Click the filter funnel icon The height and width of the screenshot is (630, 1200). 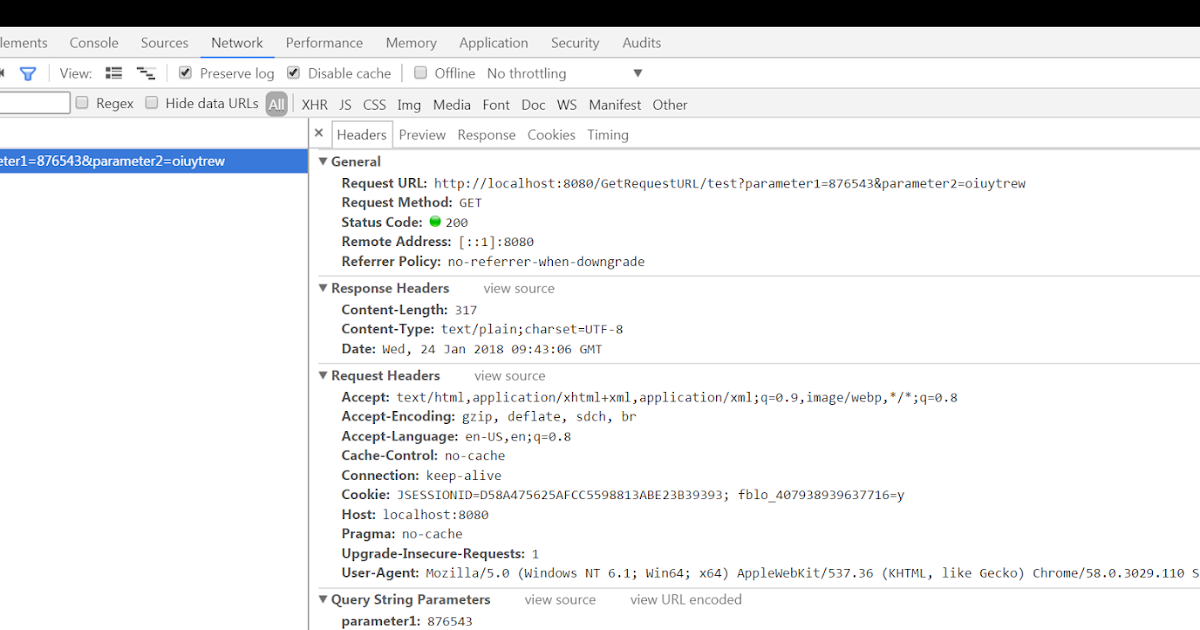28,73
